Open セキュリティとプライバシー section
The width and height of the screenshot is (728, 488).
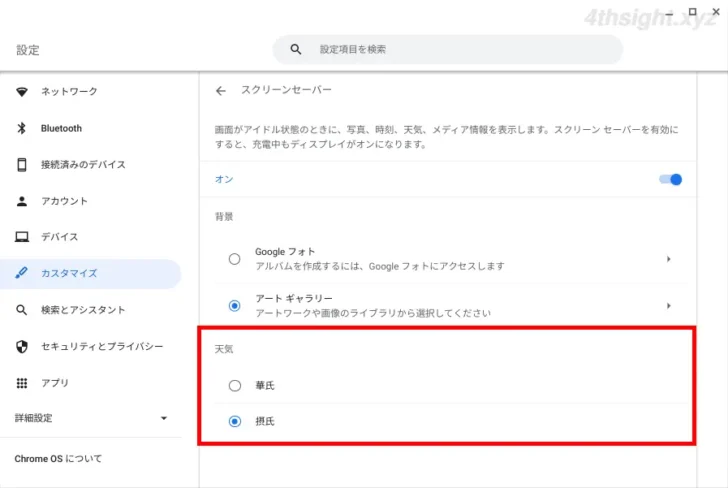pos(91,346)
